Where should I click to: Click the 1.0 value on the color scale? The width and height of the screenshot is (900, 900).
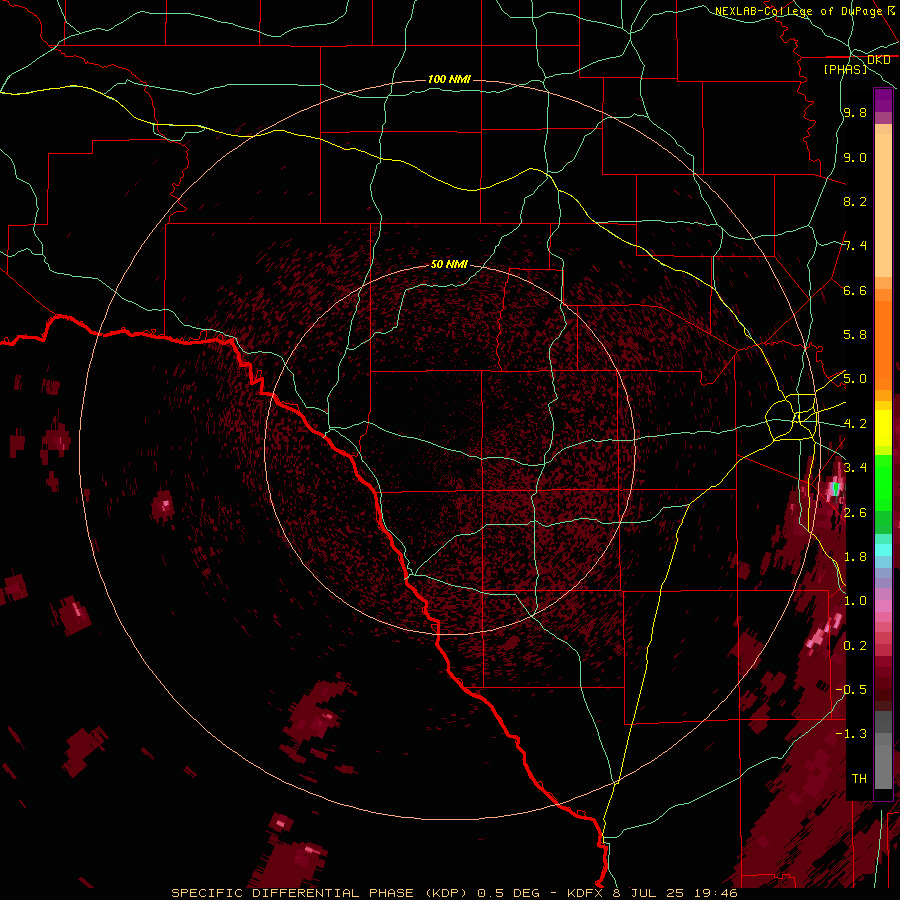click(855, 601)
